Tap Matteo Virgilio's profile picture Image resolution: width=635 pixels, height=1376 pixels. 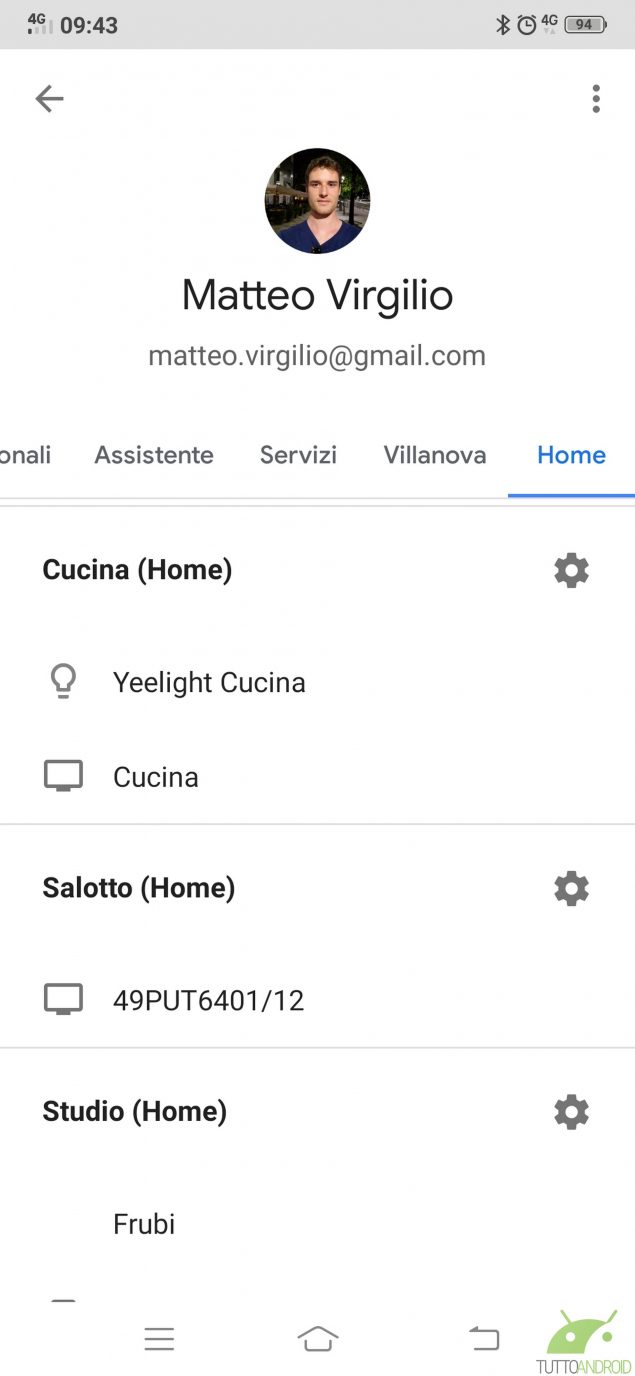click(317, 201)
